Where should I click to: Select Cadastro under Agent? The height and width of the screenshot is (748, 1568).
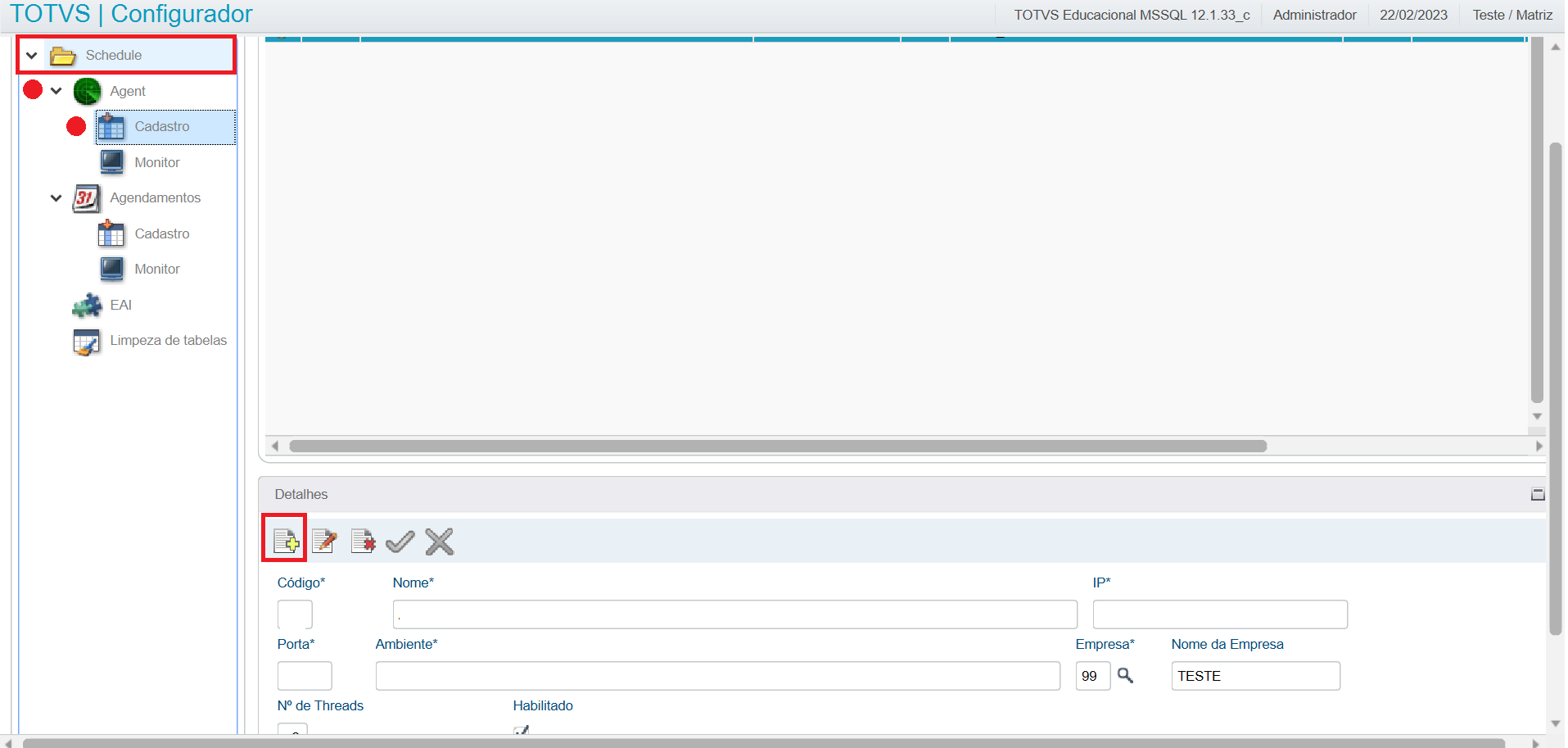(162, 127)
